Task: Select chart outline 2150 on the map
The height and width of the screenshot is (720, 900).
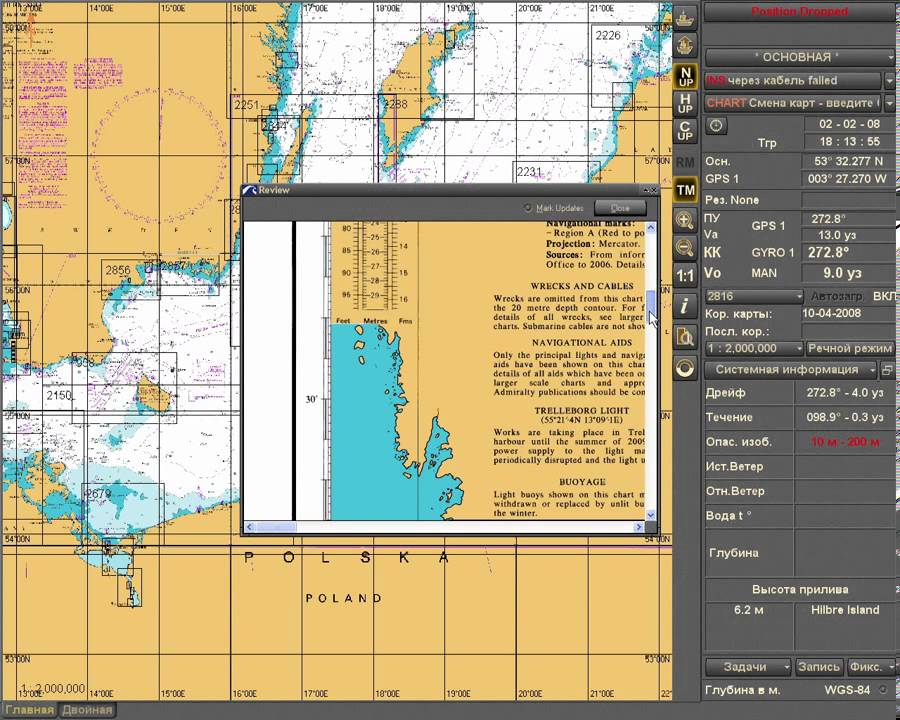Action: 59,396
